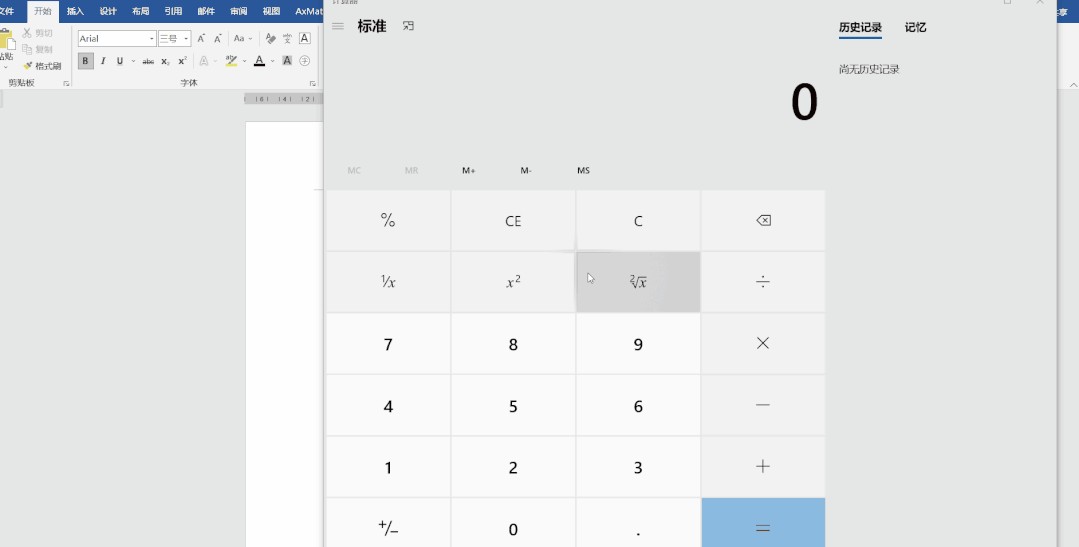
Task: Expand the text highlight color dropdown arrow
Action: tap(244, 61)
